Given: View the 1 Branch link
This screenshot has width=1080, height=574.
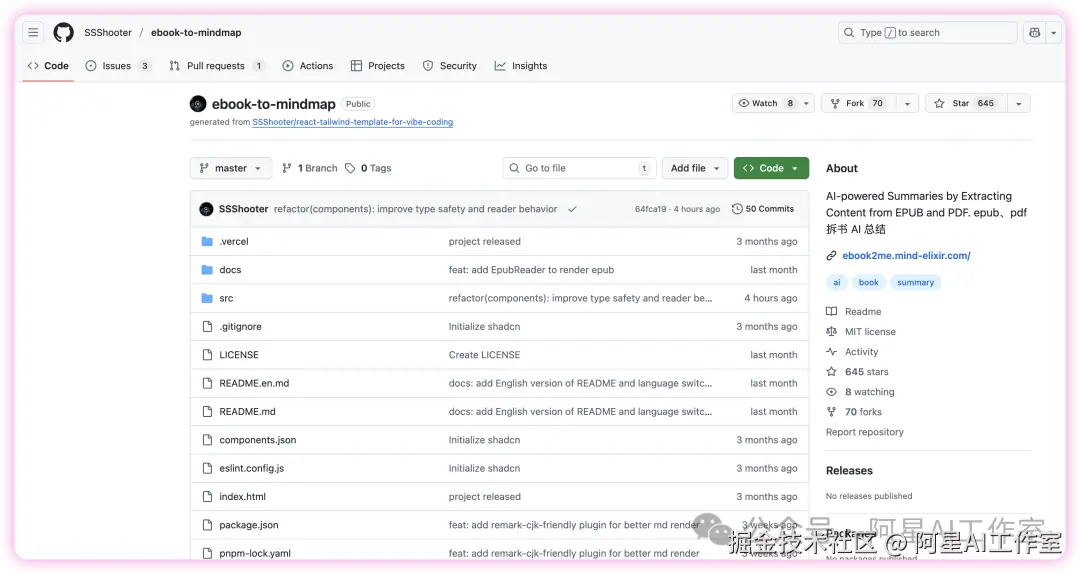Looking at the screenshot, I should (309, 168).
